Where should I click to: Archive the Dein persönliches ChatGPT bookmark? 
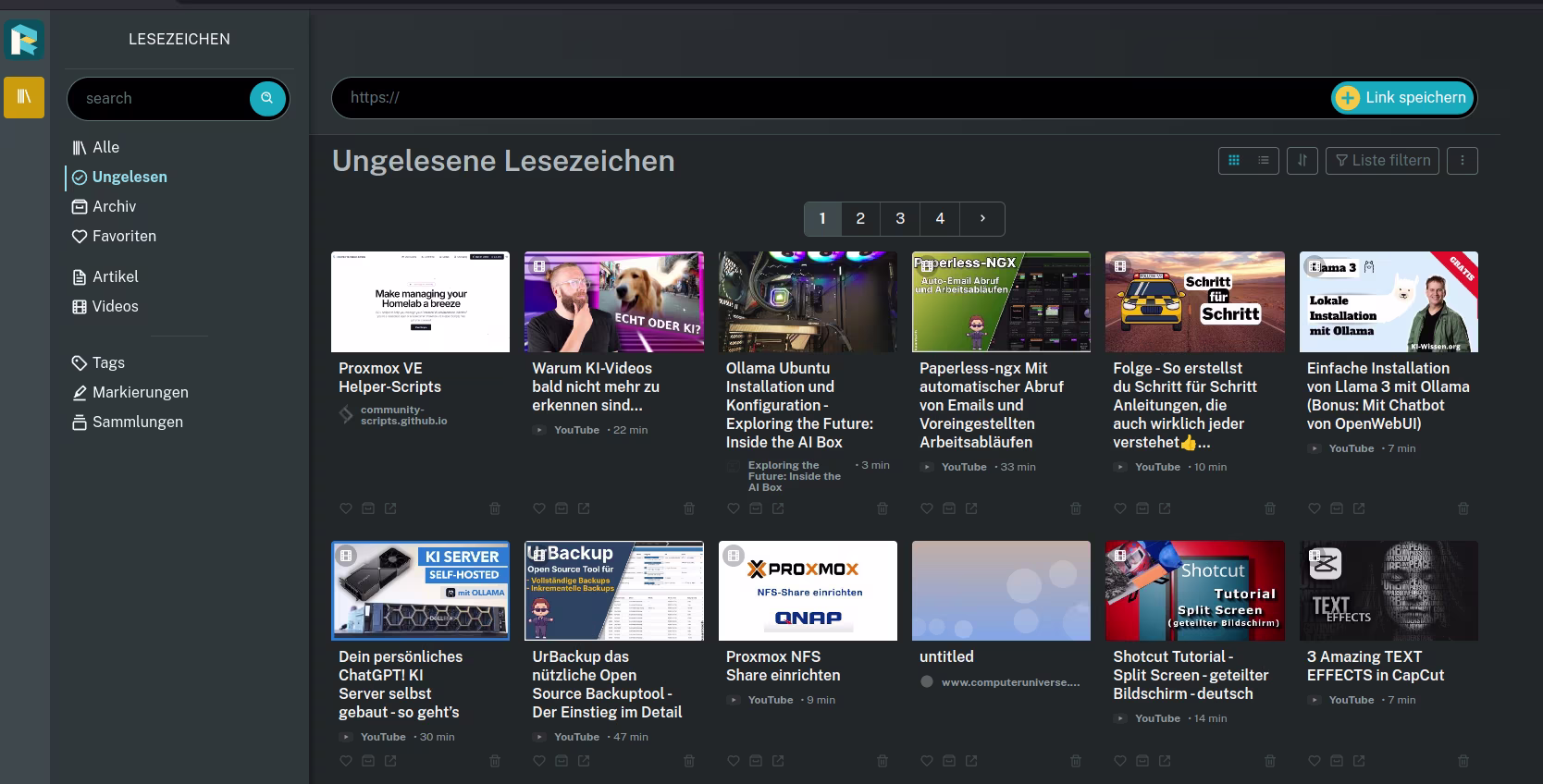pos(368,761)
